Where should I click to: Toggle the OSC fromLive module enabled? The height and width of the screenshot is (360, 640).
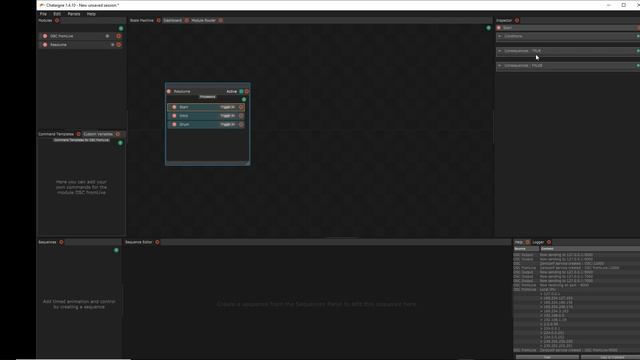[45, 36]
